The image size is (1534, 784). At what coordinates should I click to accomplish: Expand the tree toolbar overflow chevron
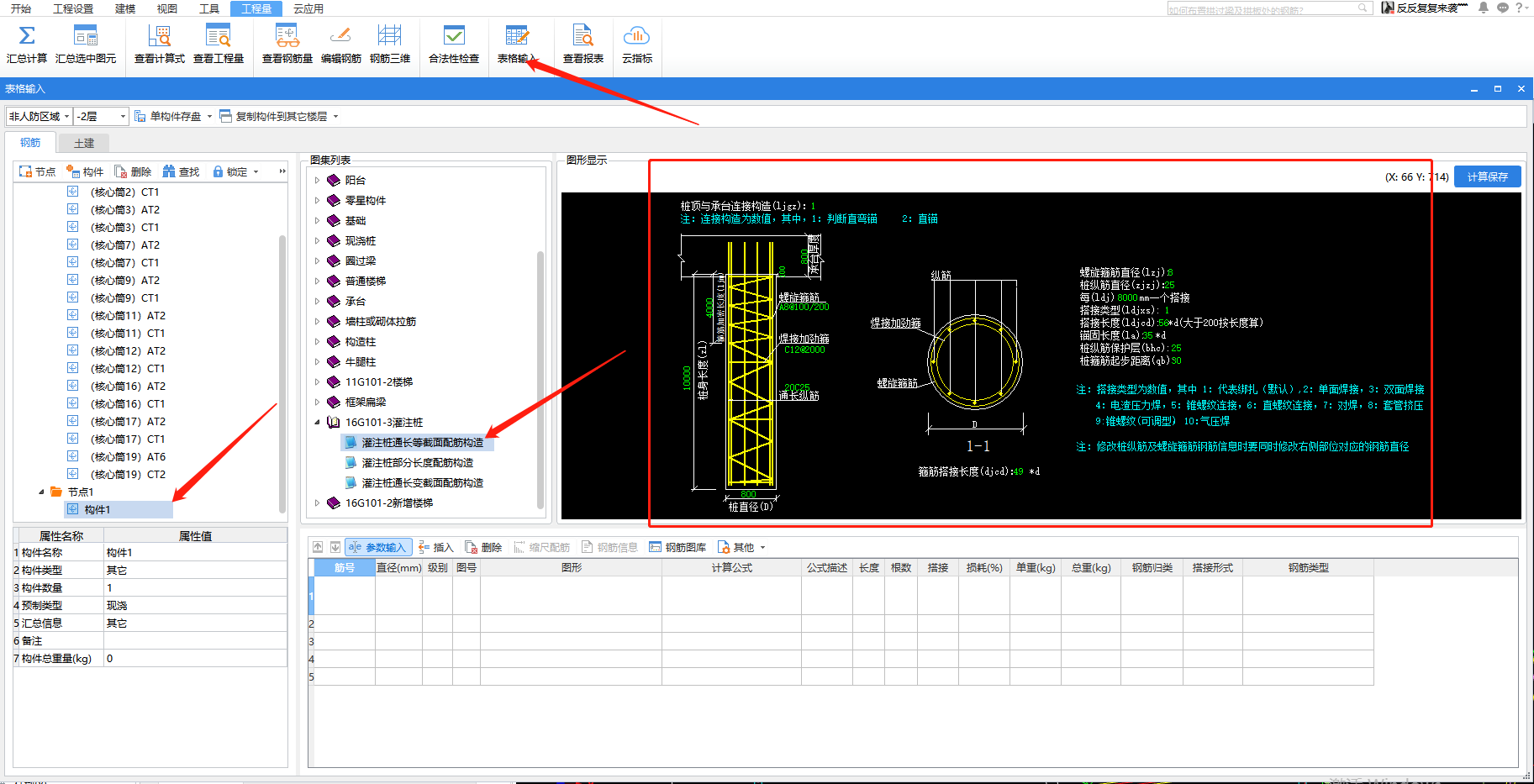(x=282, y=171)
